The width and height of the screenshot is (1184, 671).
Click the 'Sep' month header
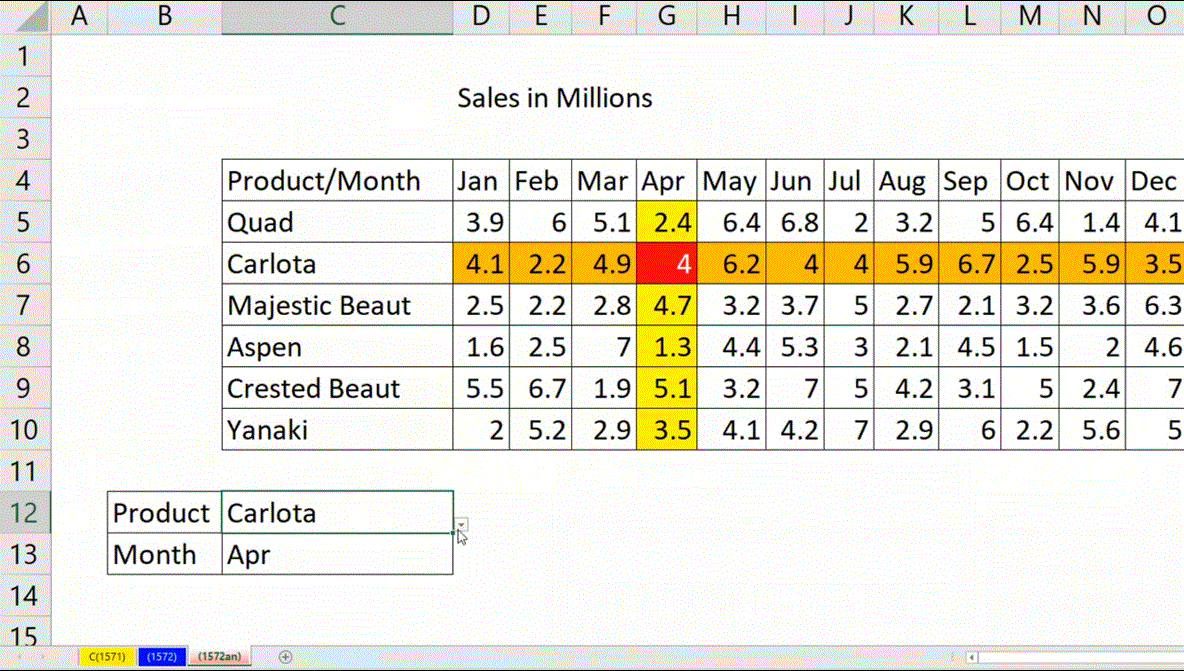click(970, 180)
